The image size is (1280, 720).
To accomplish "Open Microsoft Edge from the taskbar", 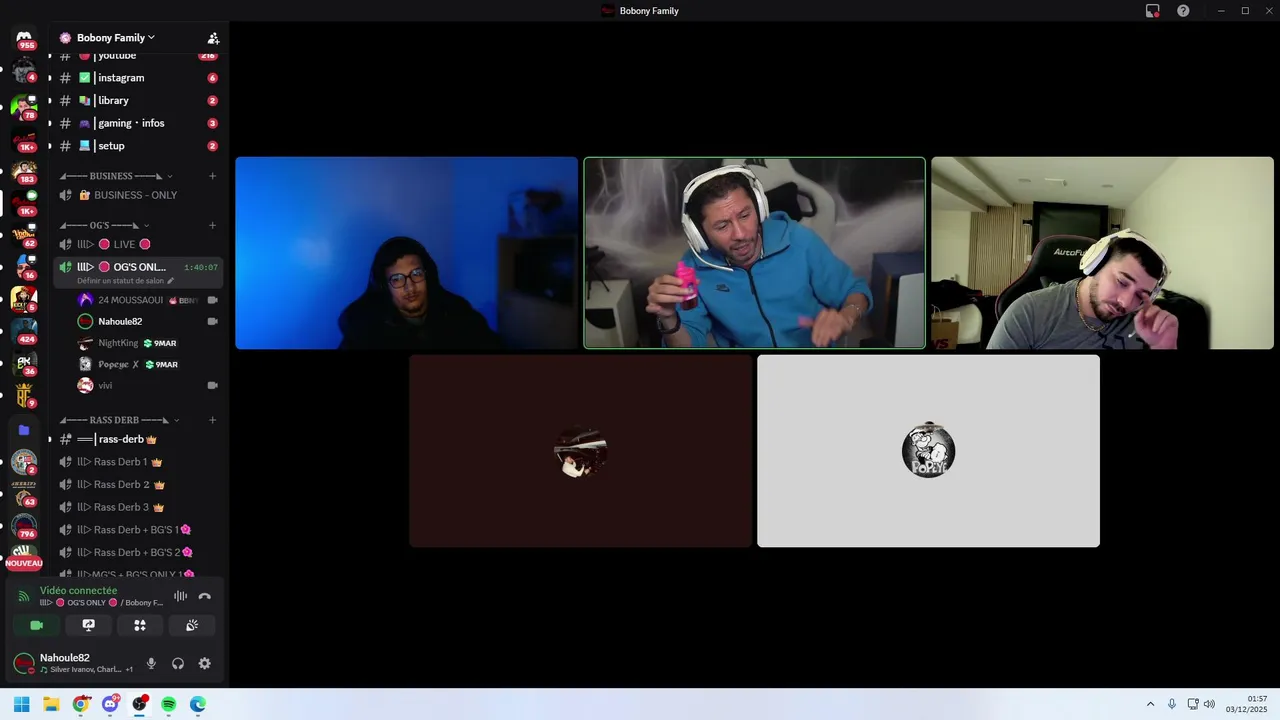I will point(198,704).
